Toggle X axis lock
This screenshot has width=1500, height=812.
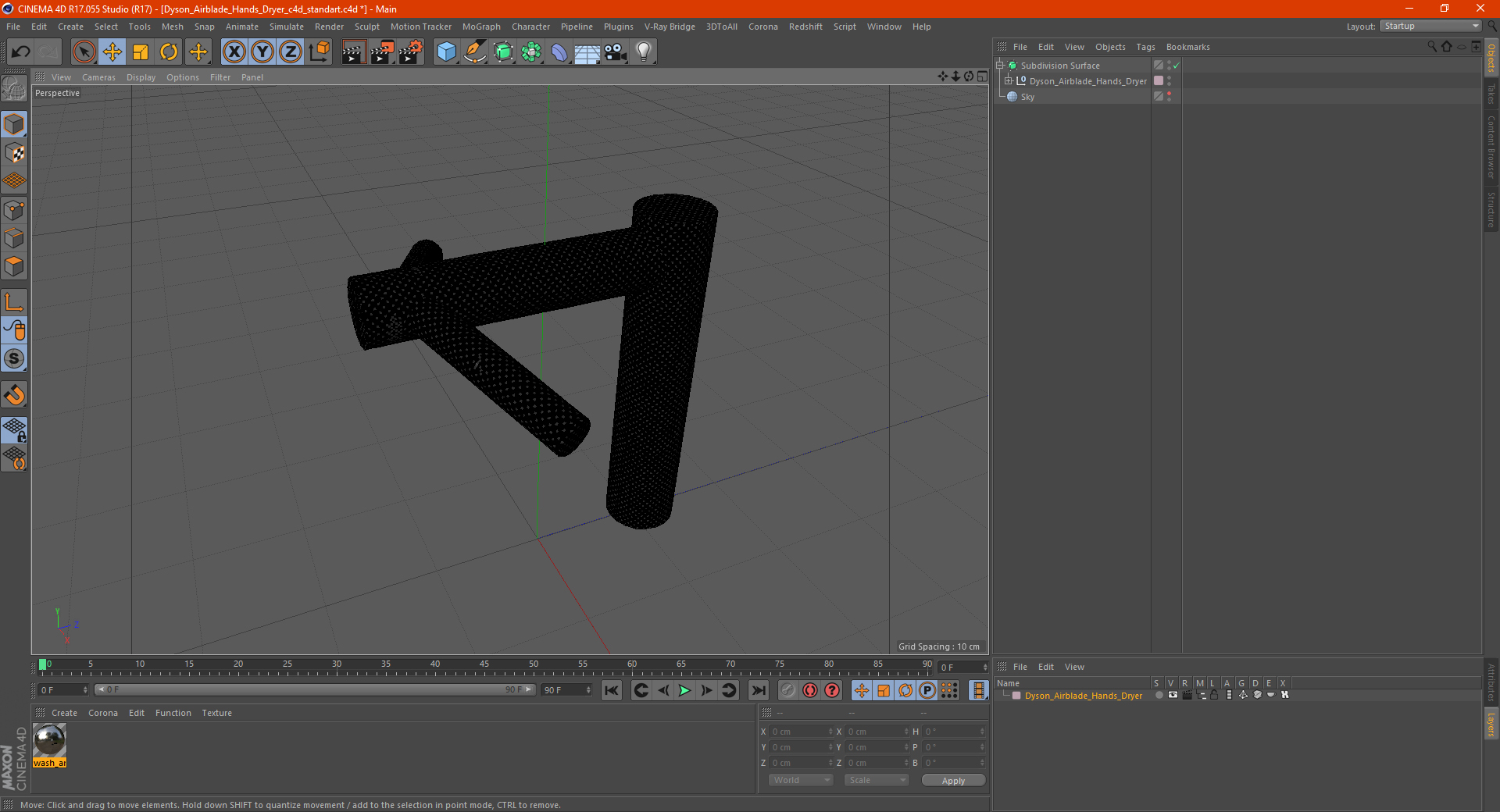coord(234,52)
